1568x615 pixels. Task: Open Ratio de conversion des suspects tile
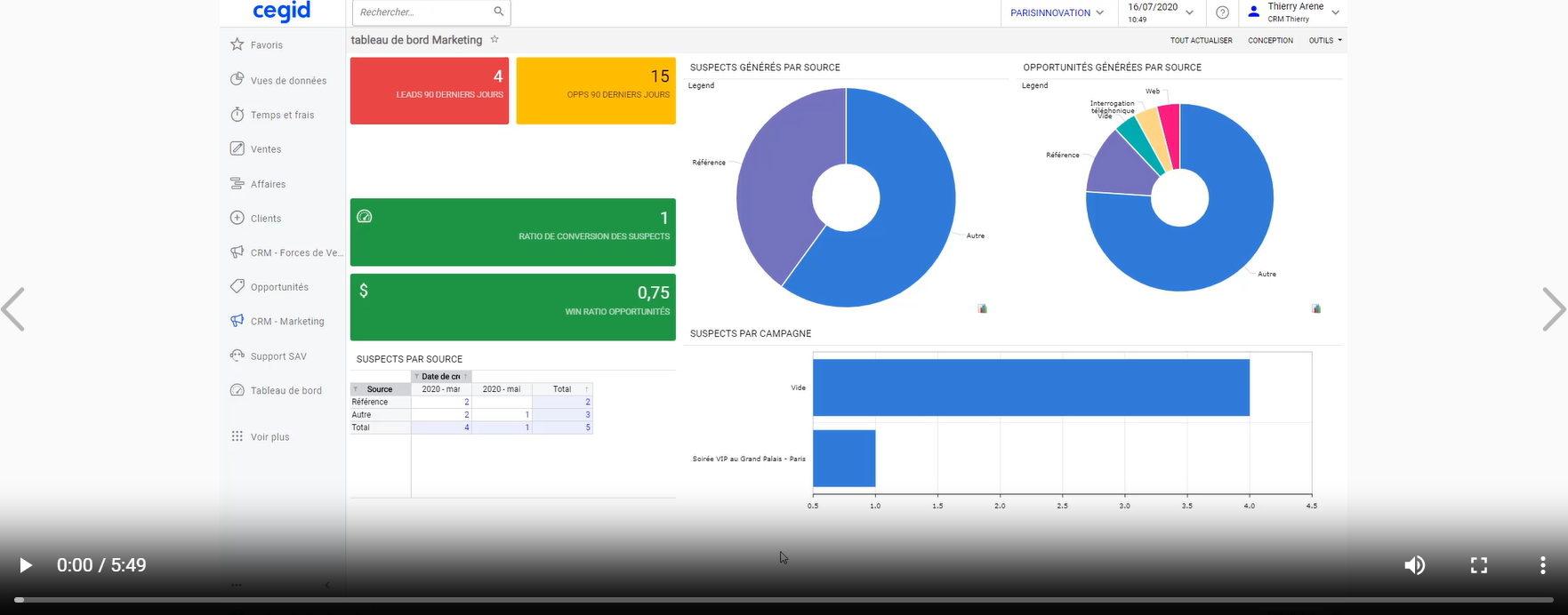point(513,232)
